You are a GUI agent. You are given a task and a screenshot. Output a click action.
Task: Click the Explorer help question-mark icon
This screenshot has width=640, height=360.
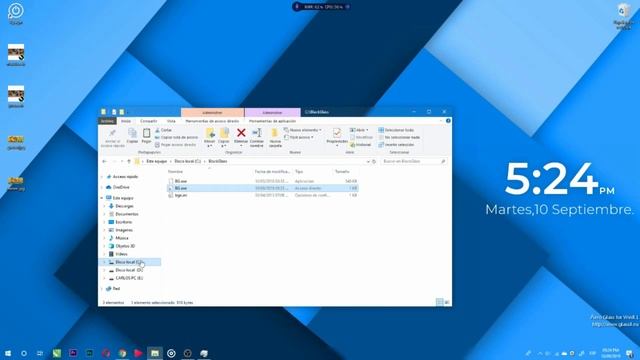coord(448,121)
